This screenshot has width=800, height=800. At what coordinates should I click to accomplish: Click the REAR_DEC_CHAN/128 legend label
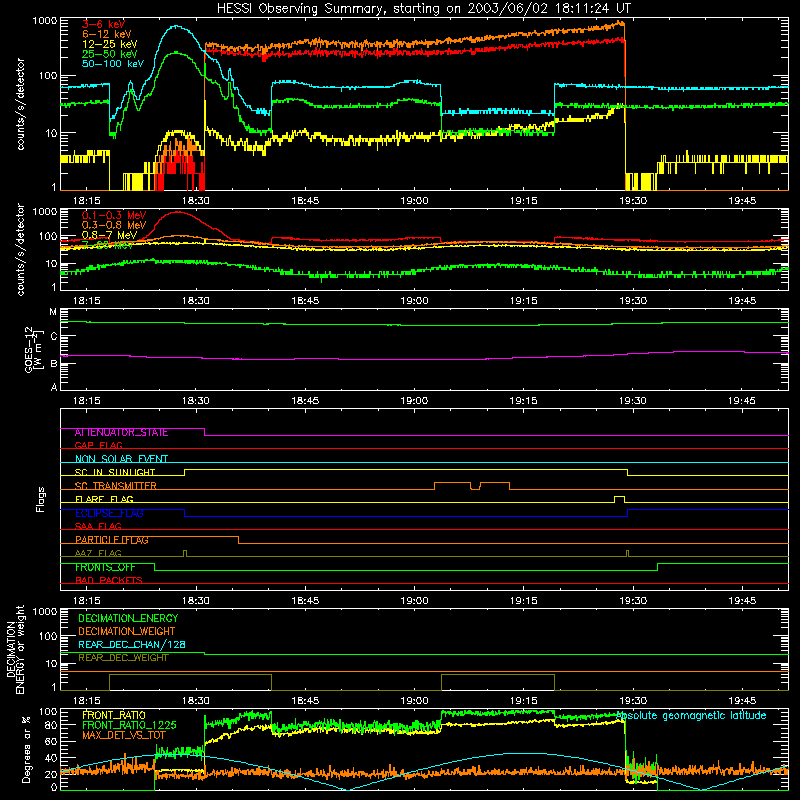pos(132,645)
